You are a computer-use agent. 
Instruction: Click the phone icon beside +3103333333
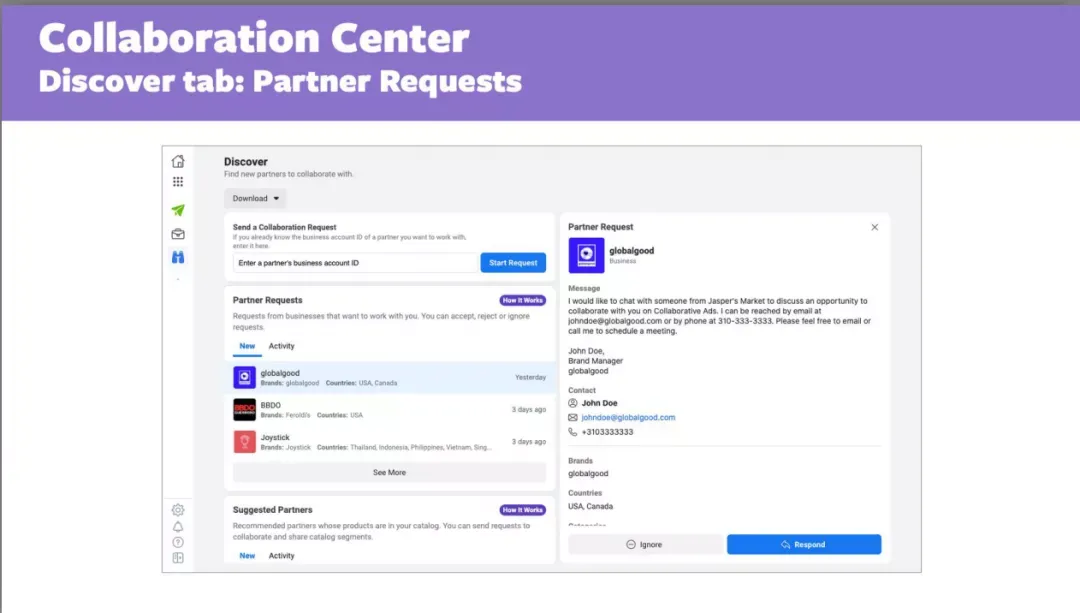pos(573,432)
